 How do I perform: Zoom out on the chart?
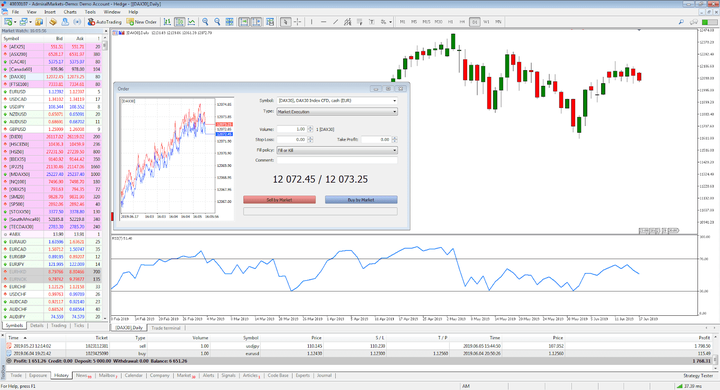[217, 22]
